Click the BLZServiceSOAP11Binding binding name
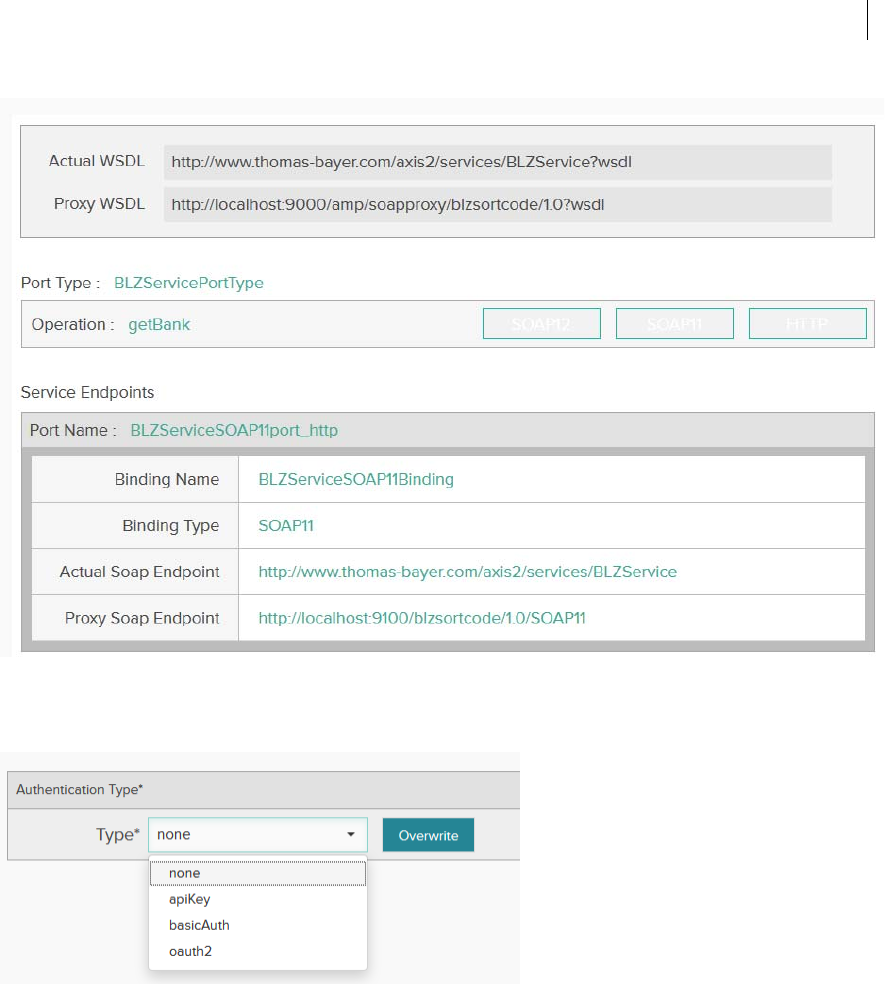885x984 pixels. (356, 480)
